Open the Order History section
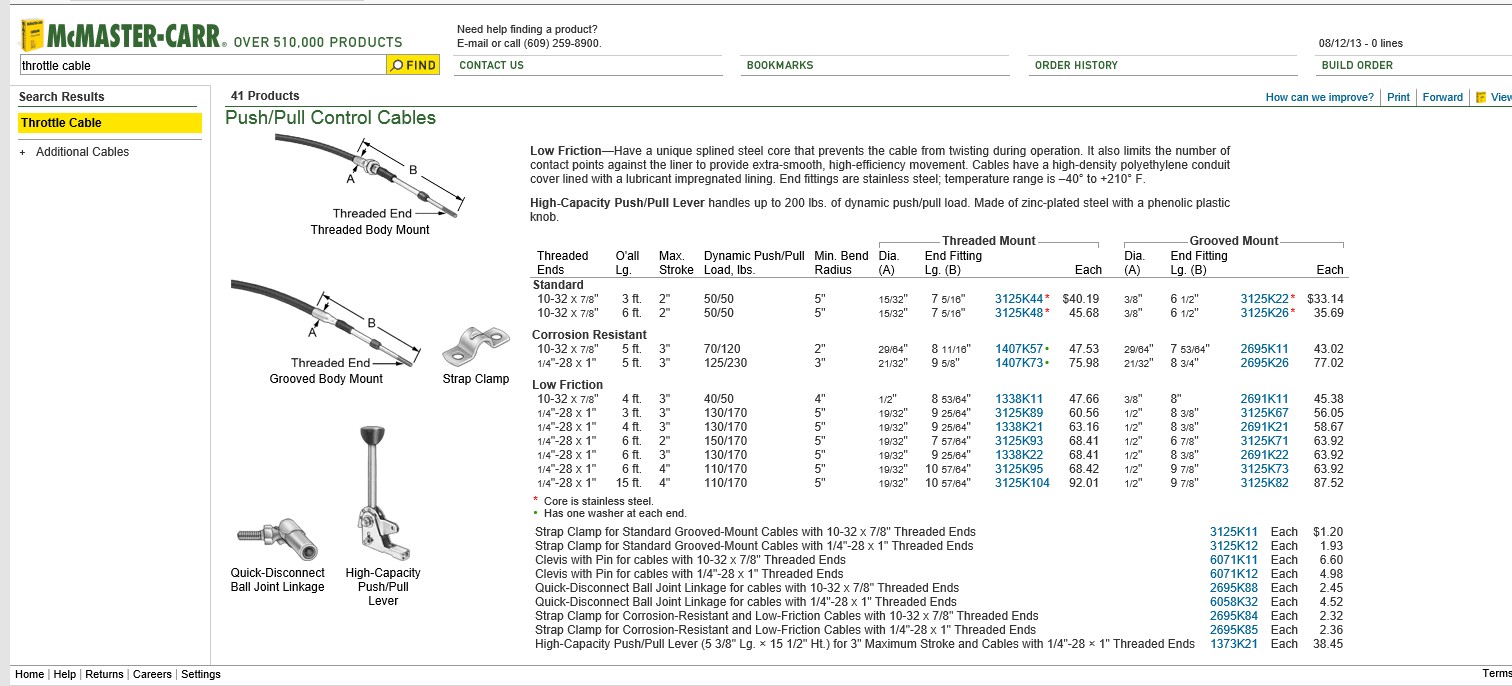The width and height of the screenshot is (1512, 686). tap(1075, 65)
